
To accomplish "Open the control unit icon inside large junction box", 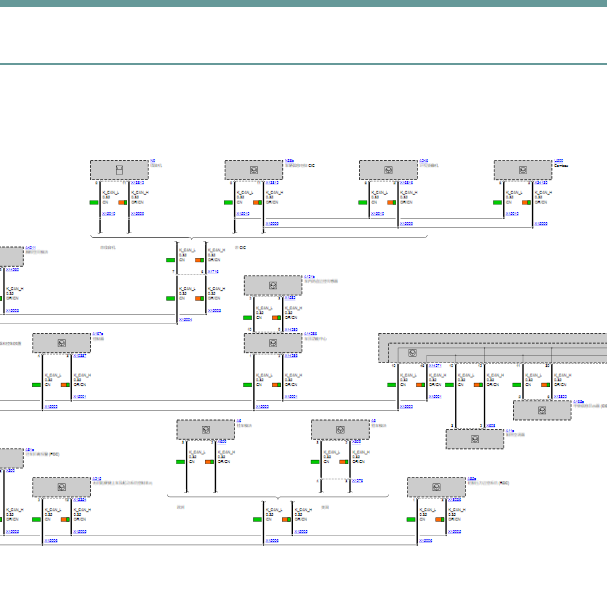I will click(x=412, y=353).
